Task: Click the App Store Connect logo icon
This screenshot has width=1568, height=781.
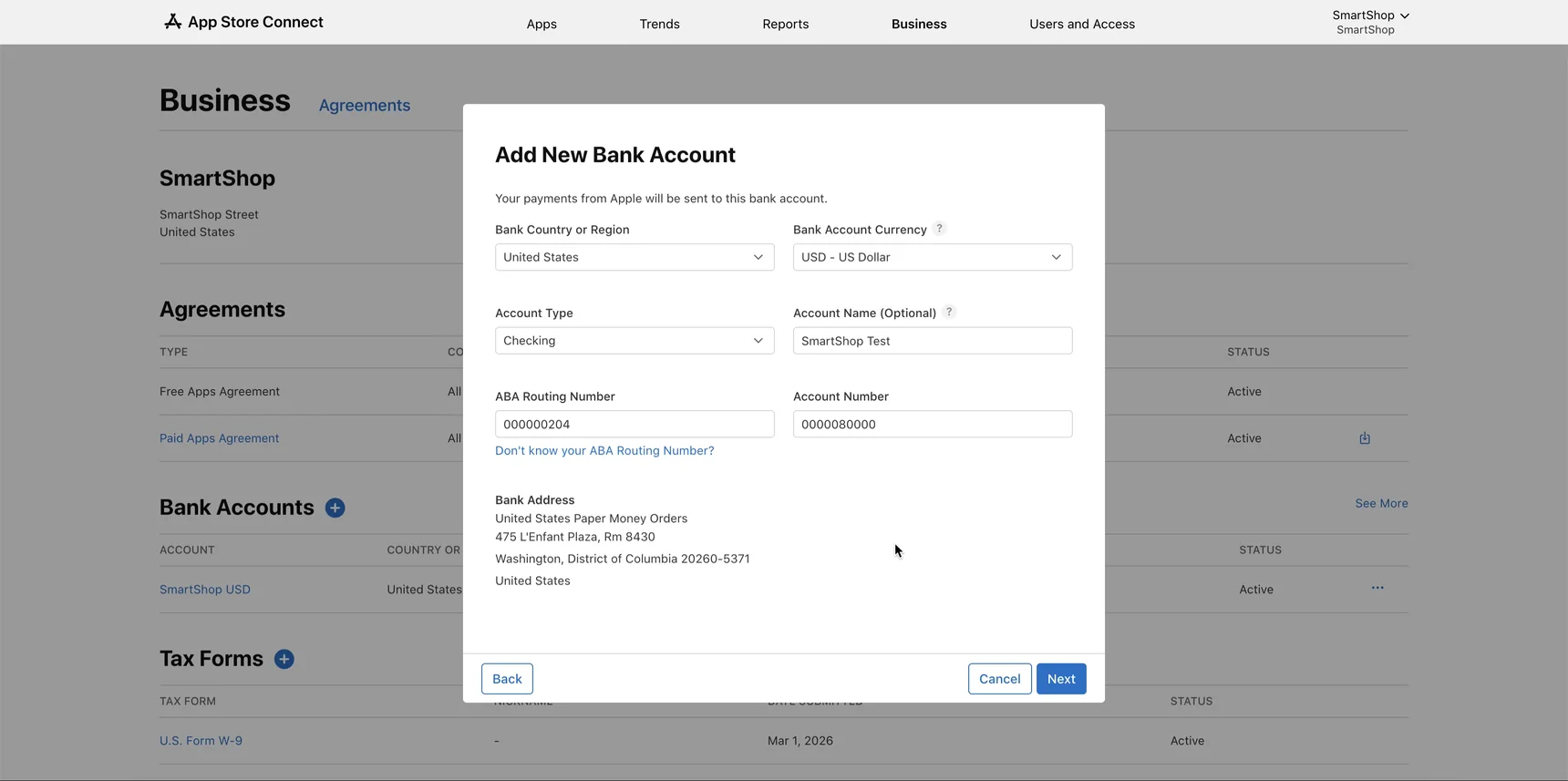Action: (x=172, y=21)
